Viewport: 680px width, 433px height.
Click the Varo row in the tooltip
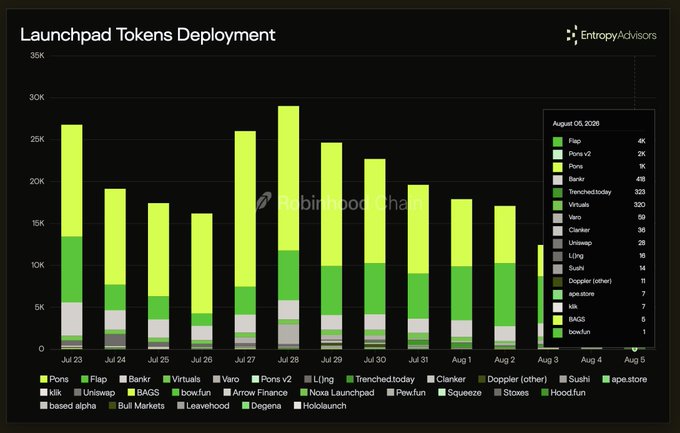point(599,217)
